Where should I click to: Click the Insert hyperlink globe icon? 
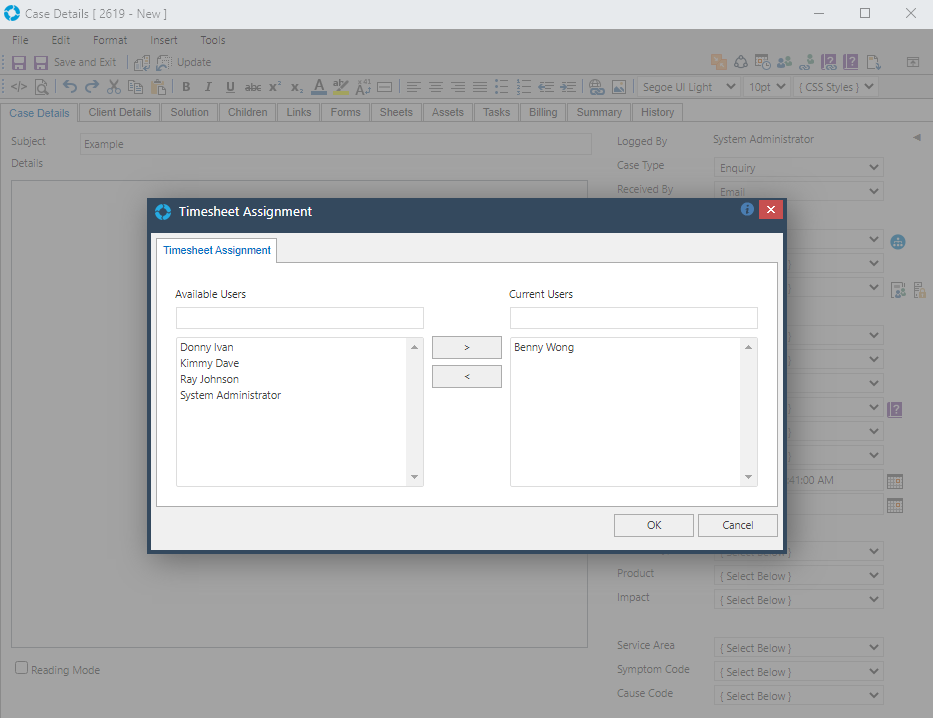[x=596, y=87]
